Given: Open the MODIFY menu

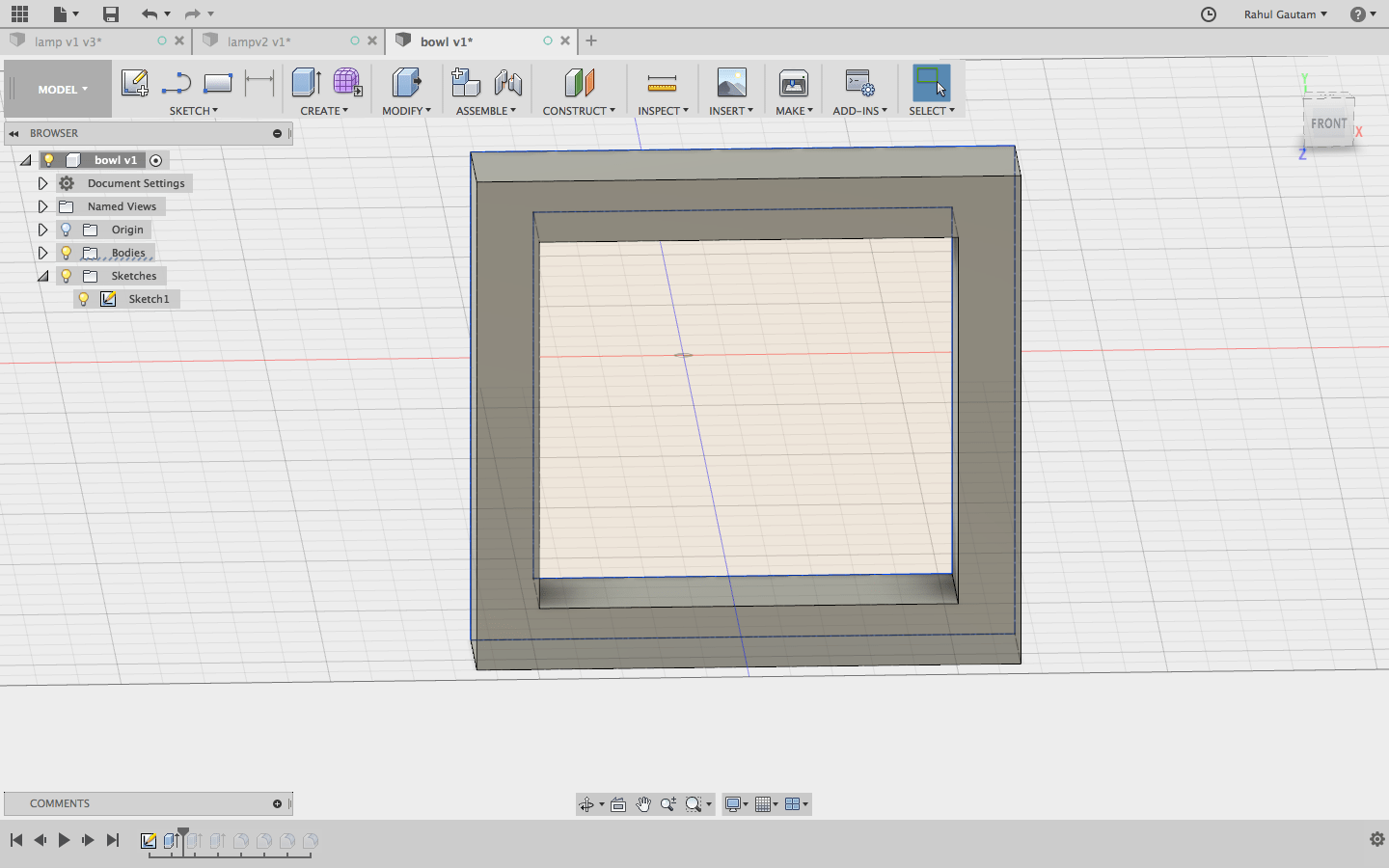Looking at the screenshot, I should pos(406,111).
